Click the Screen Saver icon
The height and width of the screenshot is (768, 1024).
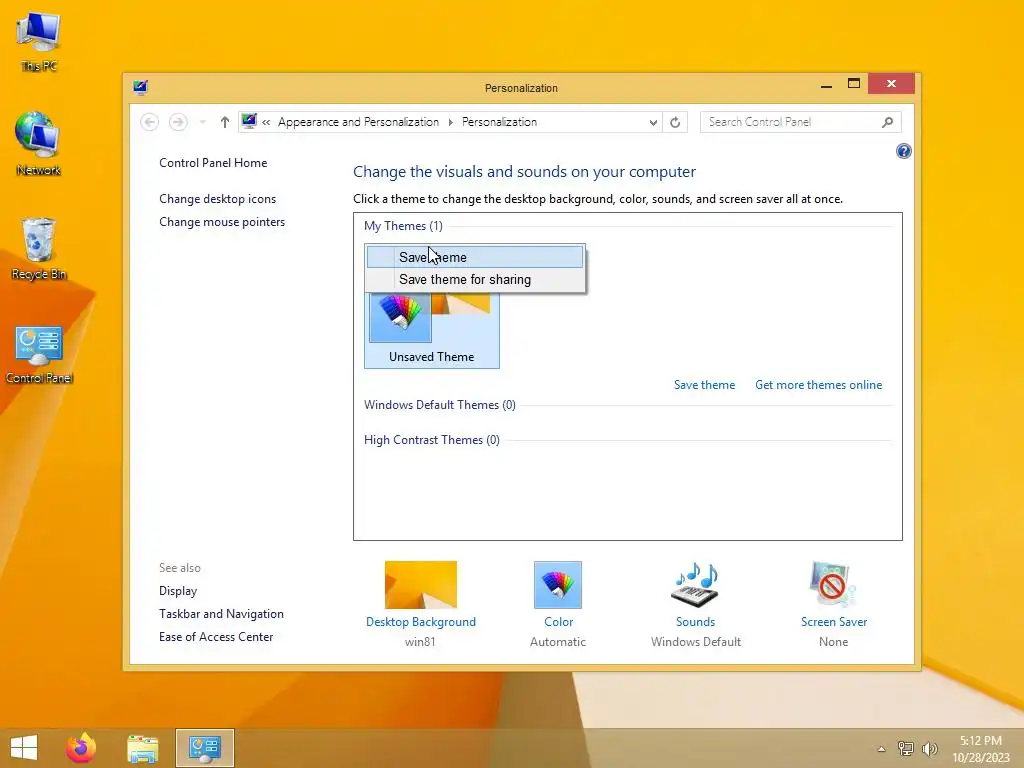833,584
